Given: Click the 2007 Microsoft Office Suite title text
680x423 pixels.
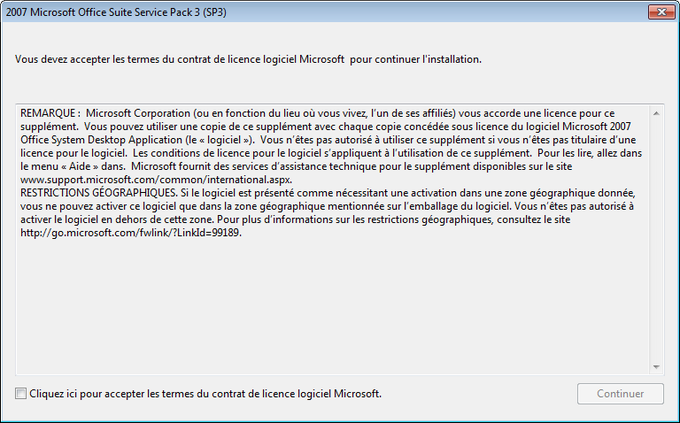Looking at the screenshot, I should (x=116, y=12).
